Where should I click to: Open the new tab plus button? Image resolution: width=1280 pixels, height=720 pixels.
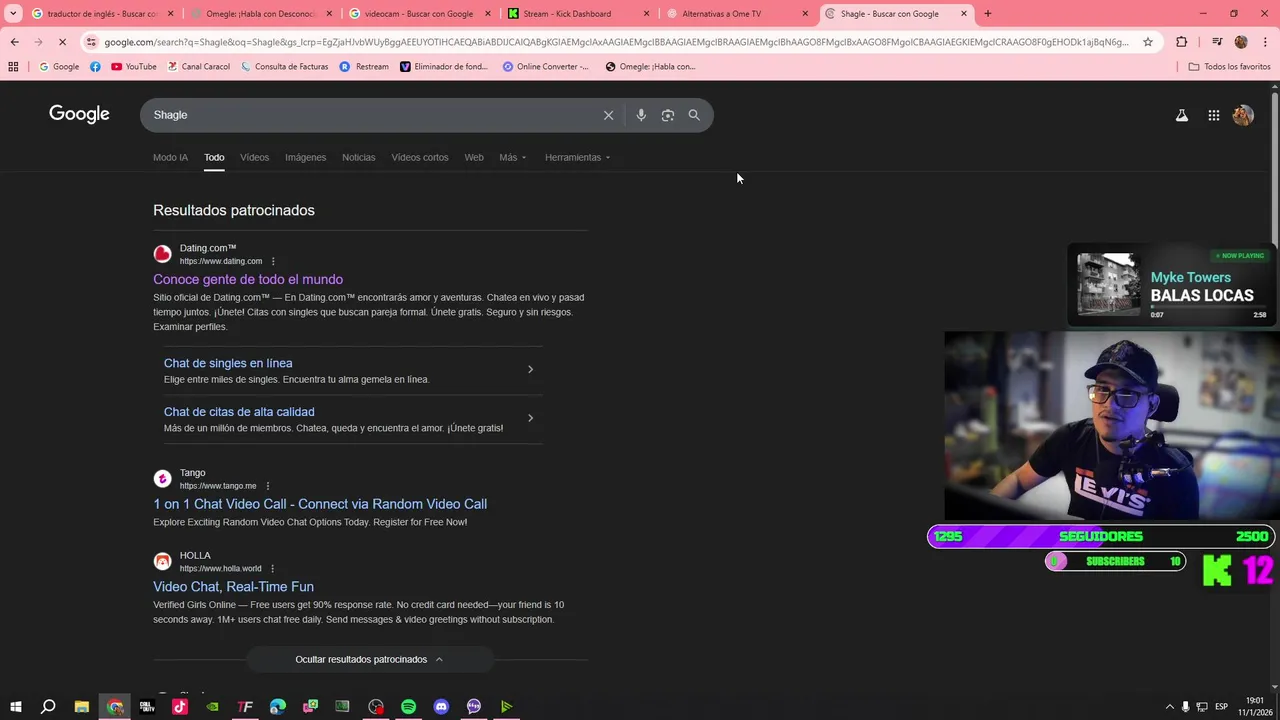(x=987, y=14)
